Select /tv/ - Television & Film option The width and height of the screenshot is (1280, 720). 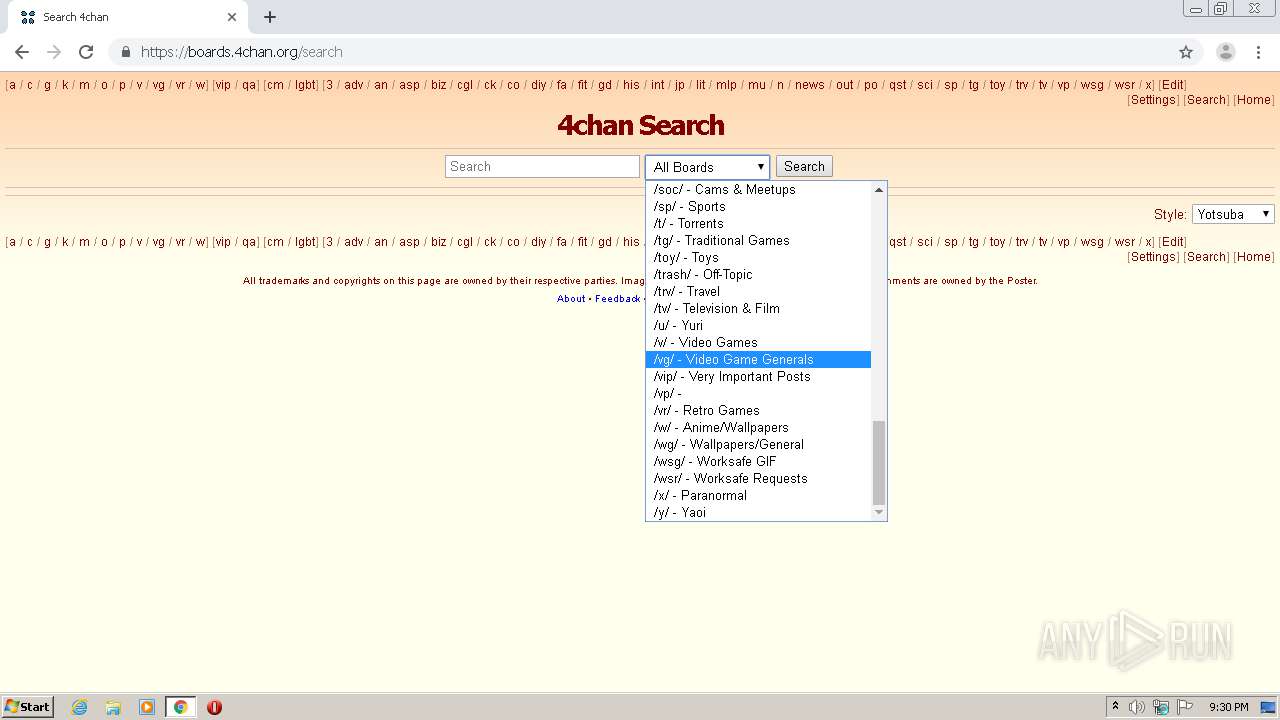(758, 308)
